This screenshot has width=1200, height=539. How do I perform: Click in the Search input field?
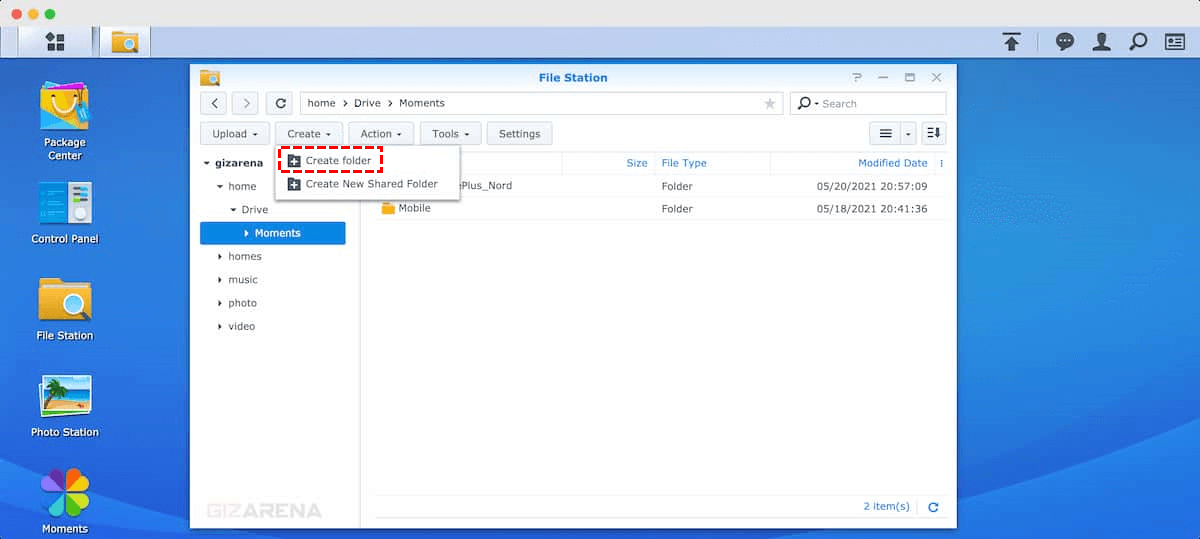pyautogui.click(x=880, y=103)
